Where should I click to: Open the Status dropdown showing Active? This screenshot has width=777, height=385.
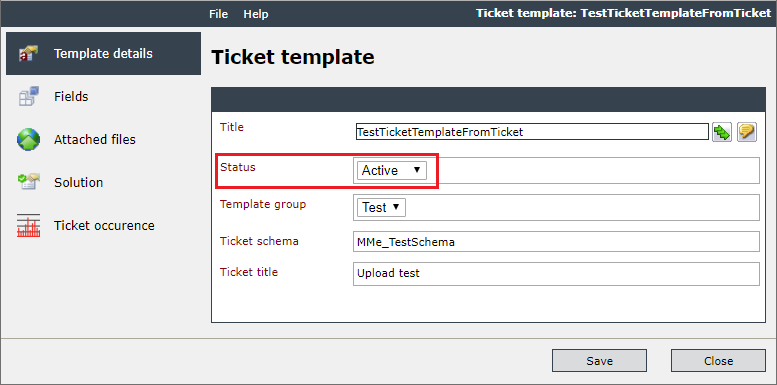(x=391, y=170)
